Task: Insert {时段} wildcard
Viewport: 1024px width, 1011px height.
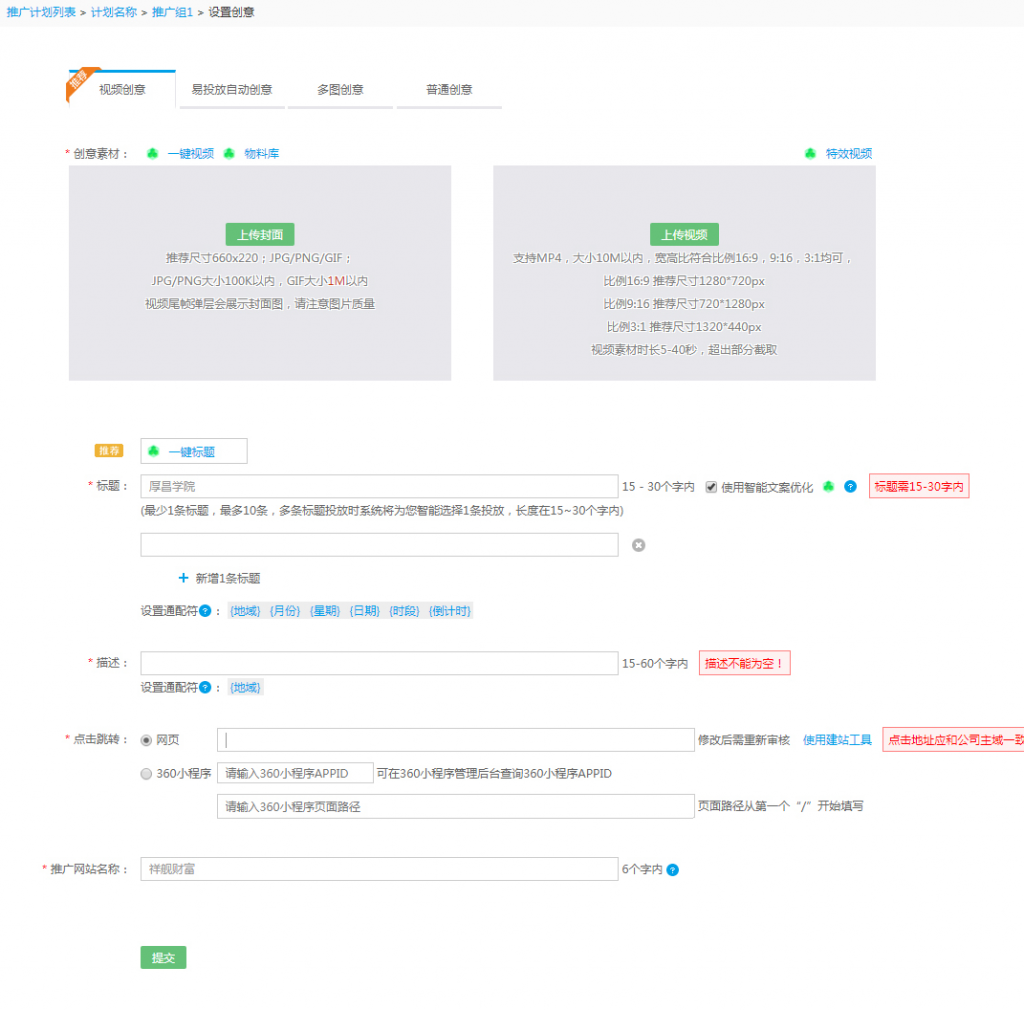Action: 404,611
